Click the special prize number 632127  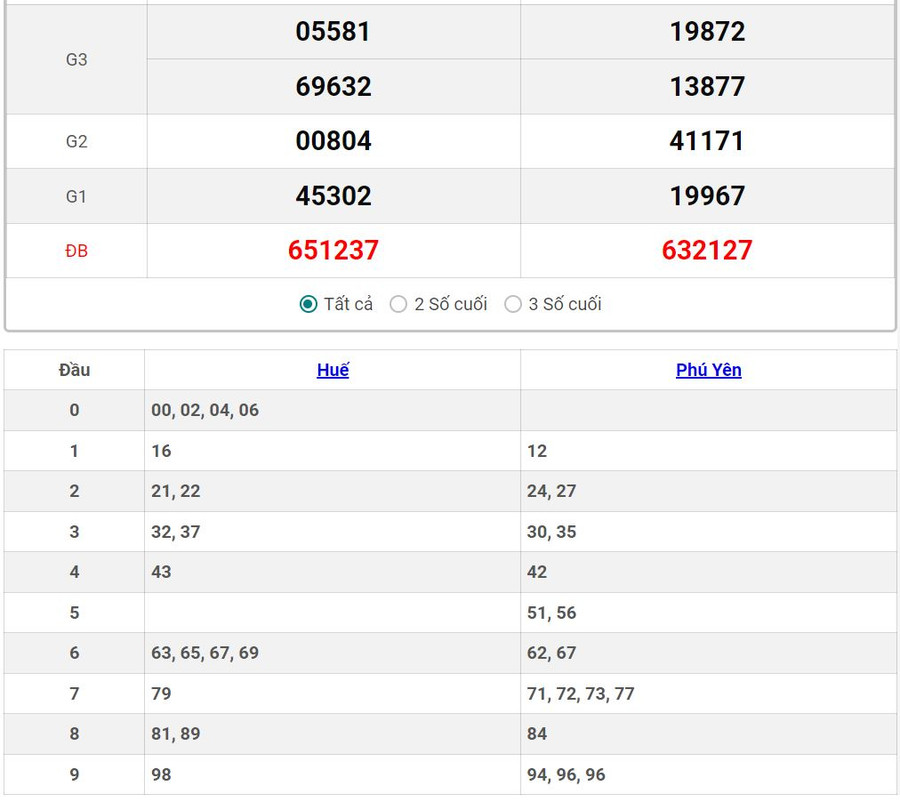[707, 250]
